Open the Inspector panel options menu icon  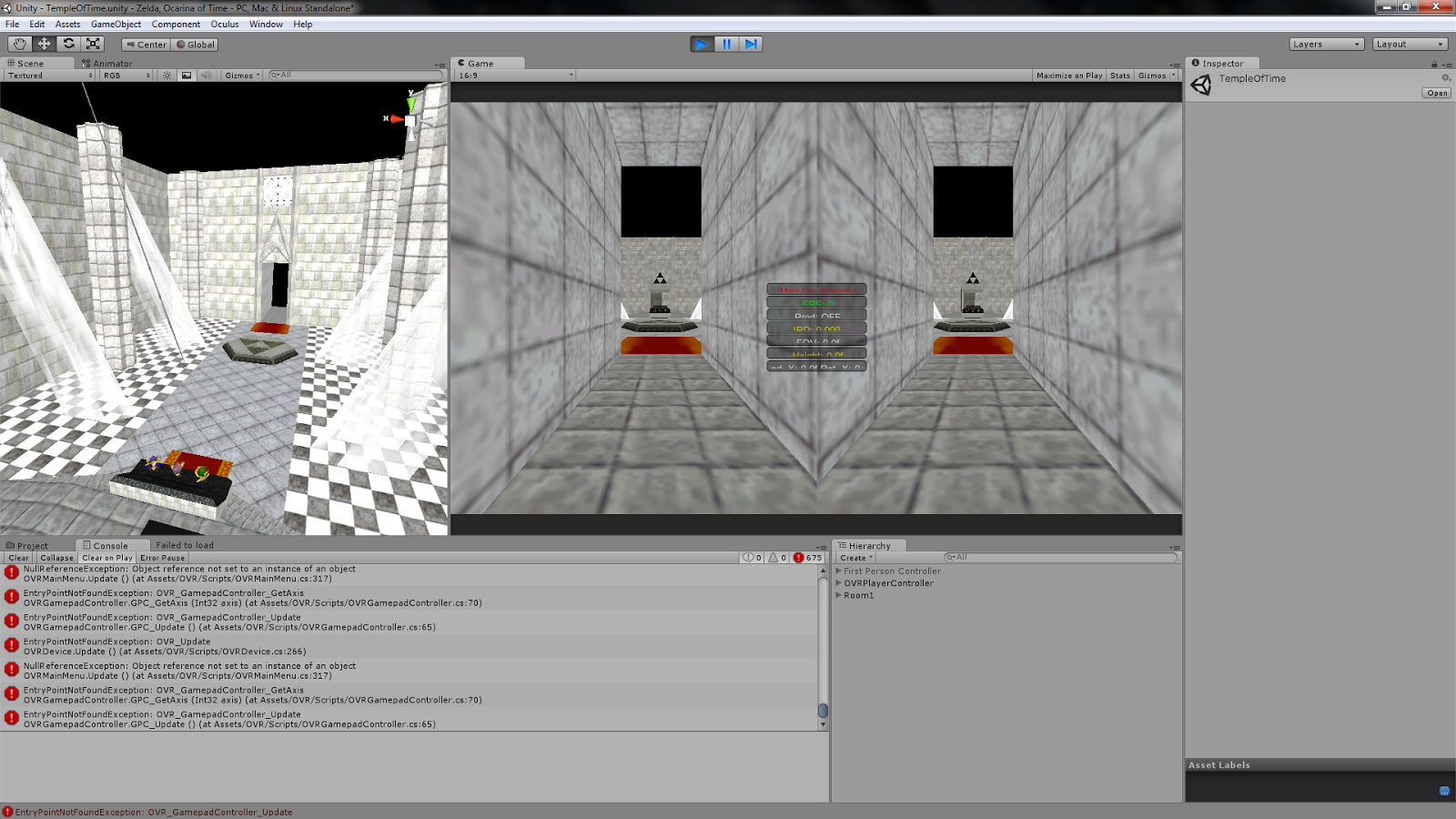(1448, 65)
